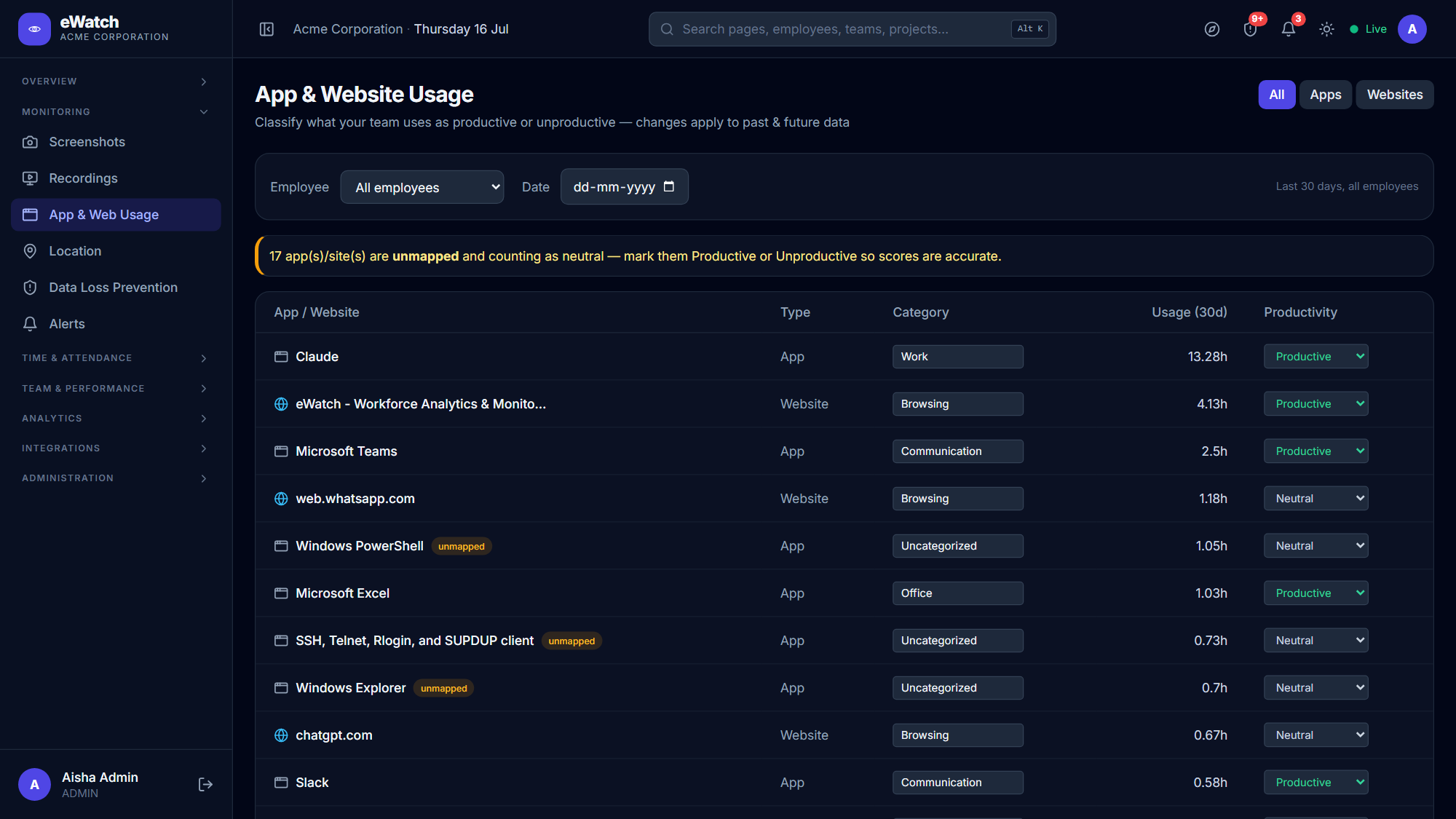Viewport: 1456px width, 819px height.
Task: Open Recordings in the sidebar
Action: [116, 178]
